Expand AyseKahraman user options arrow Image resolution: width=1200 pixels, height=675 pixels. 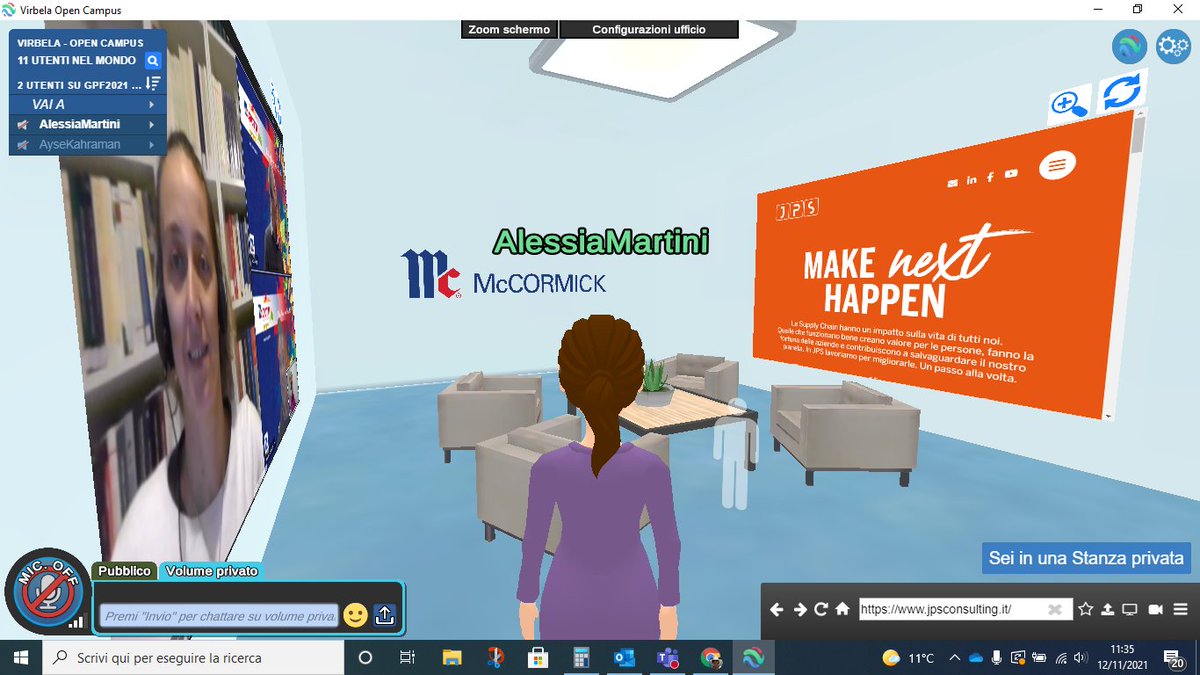click(x=152, y=145)
